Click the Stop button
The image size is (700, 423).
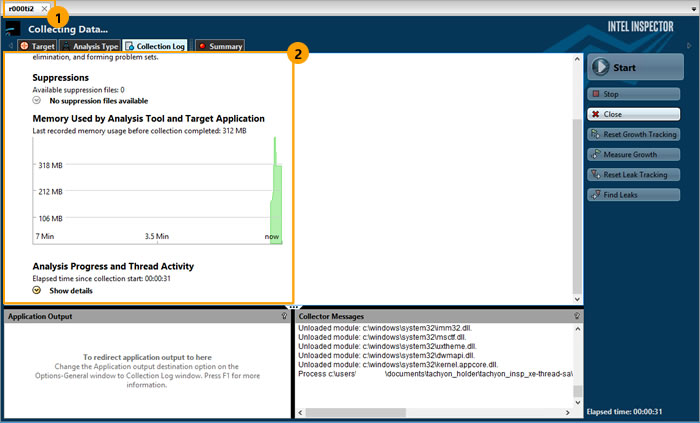(634, 94)
